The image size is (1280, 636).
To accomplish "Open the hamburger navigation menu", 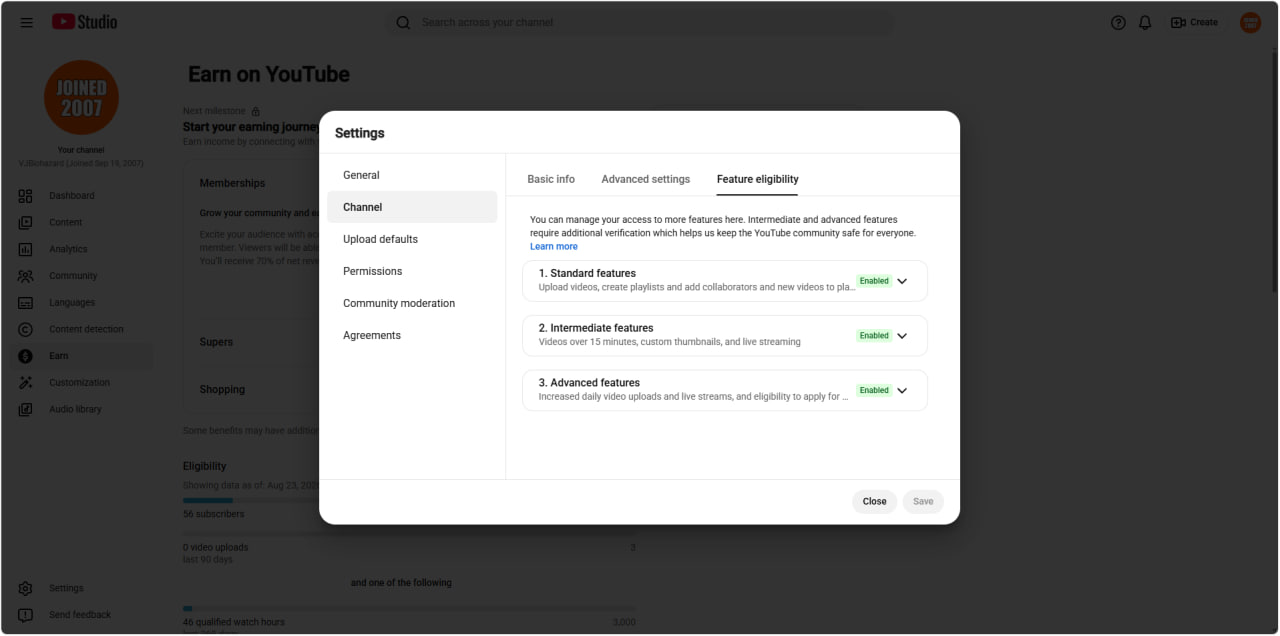I will tap(26, 22).
